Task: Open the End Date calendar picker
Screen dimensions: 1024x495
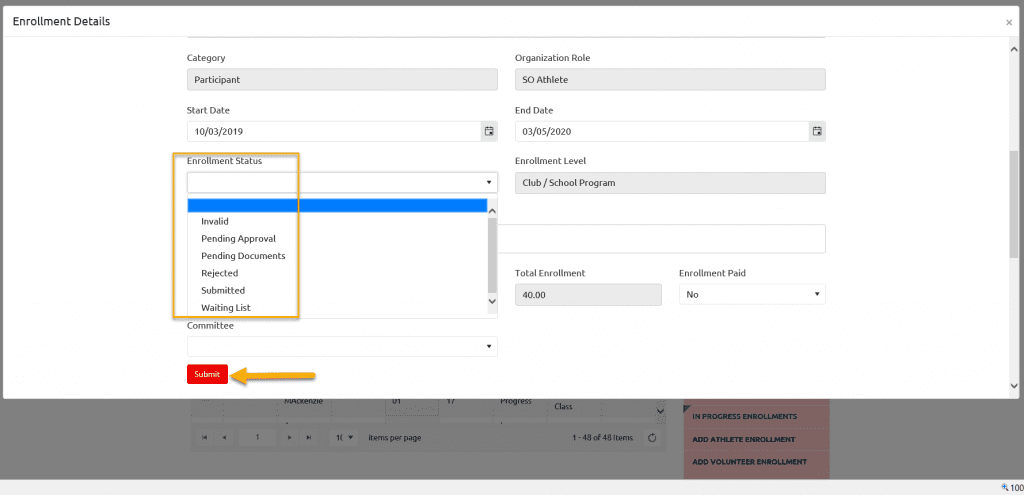Action: pyautogui.click(x=816, y=131)
